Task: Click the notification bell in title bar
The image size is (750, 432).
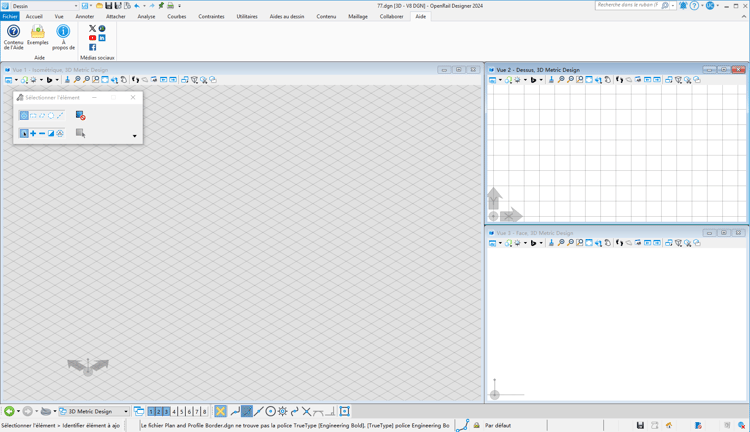Action: (683, 6)
